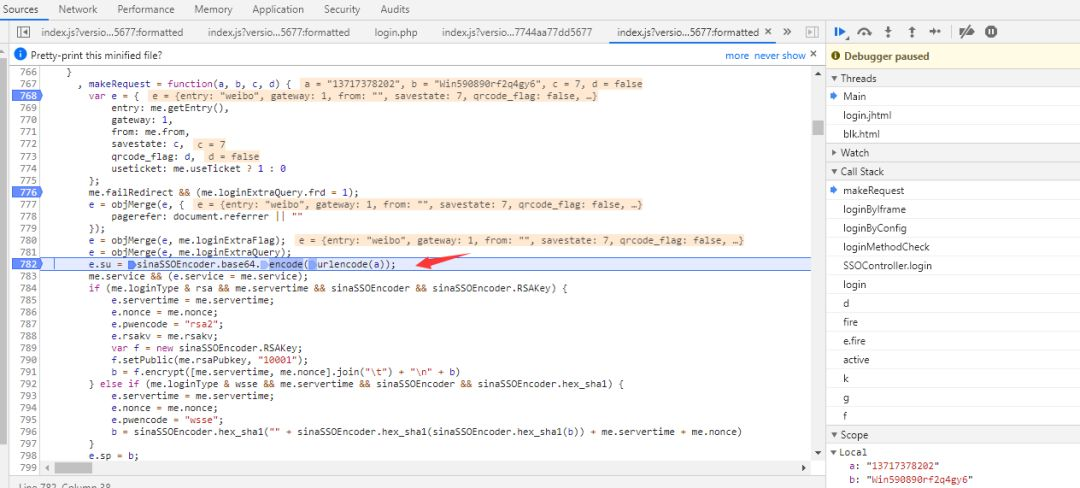The height and width of the screenshot is (488, 1080).
Task: Select loginByIframe call stack frame
Action: [x=874, y=209]
